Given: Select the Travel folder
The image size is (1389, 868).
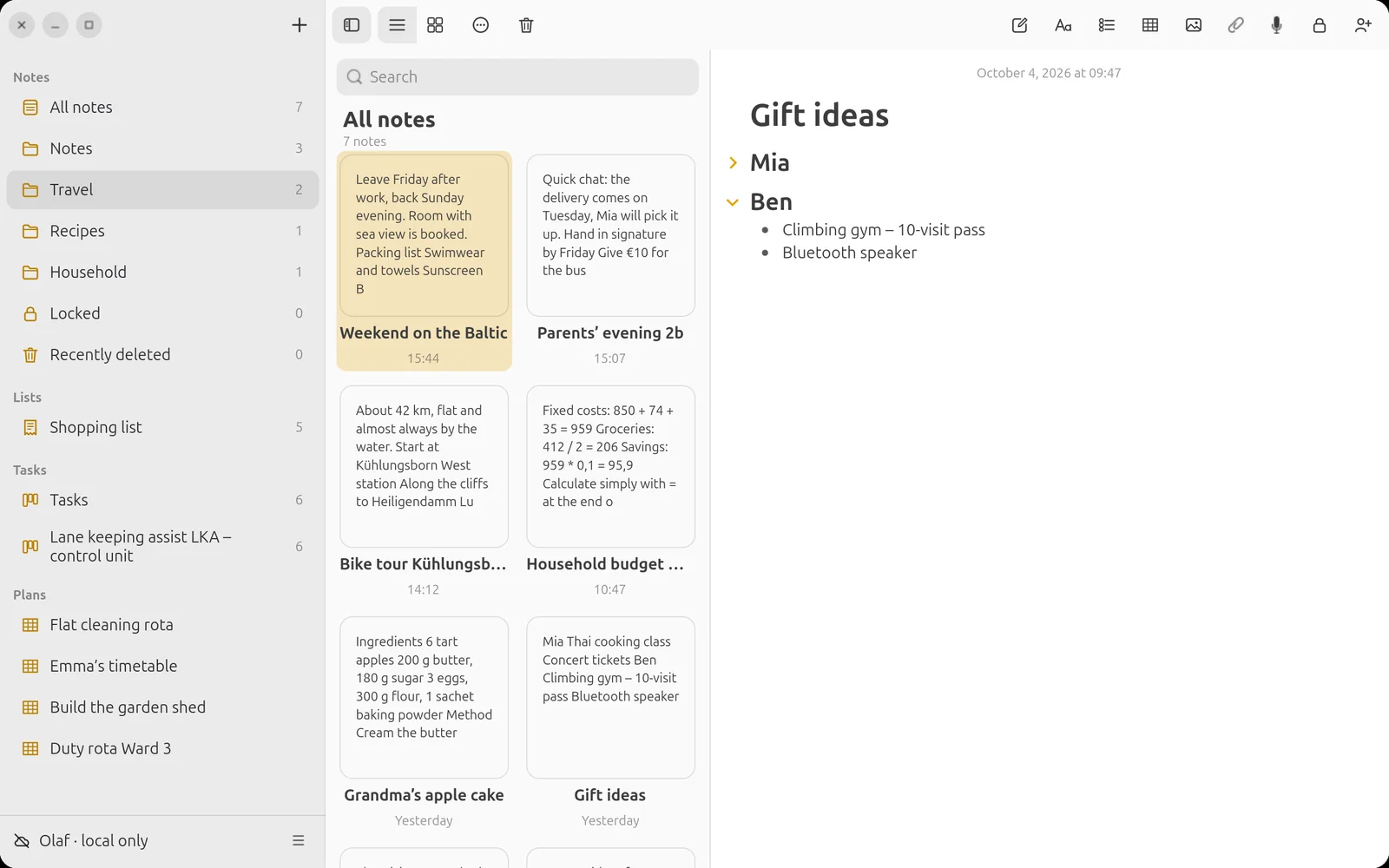Looking at the screenshot, I should point(162,190).
